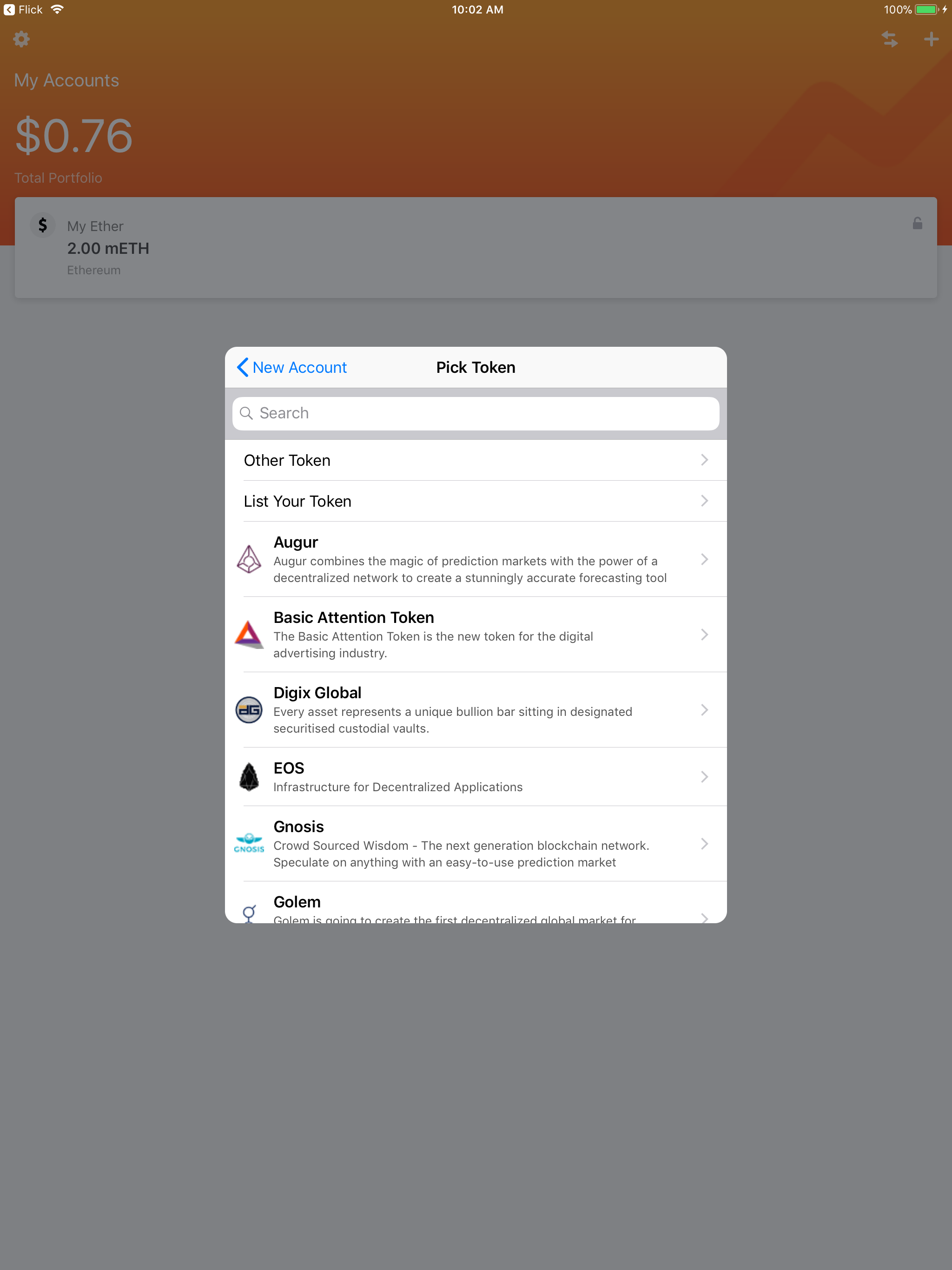
Task: Tap the Augur token logo
Action: click(249, 559)
